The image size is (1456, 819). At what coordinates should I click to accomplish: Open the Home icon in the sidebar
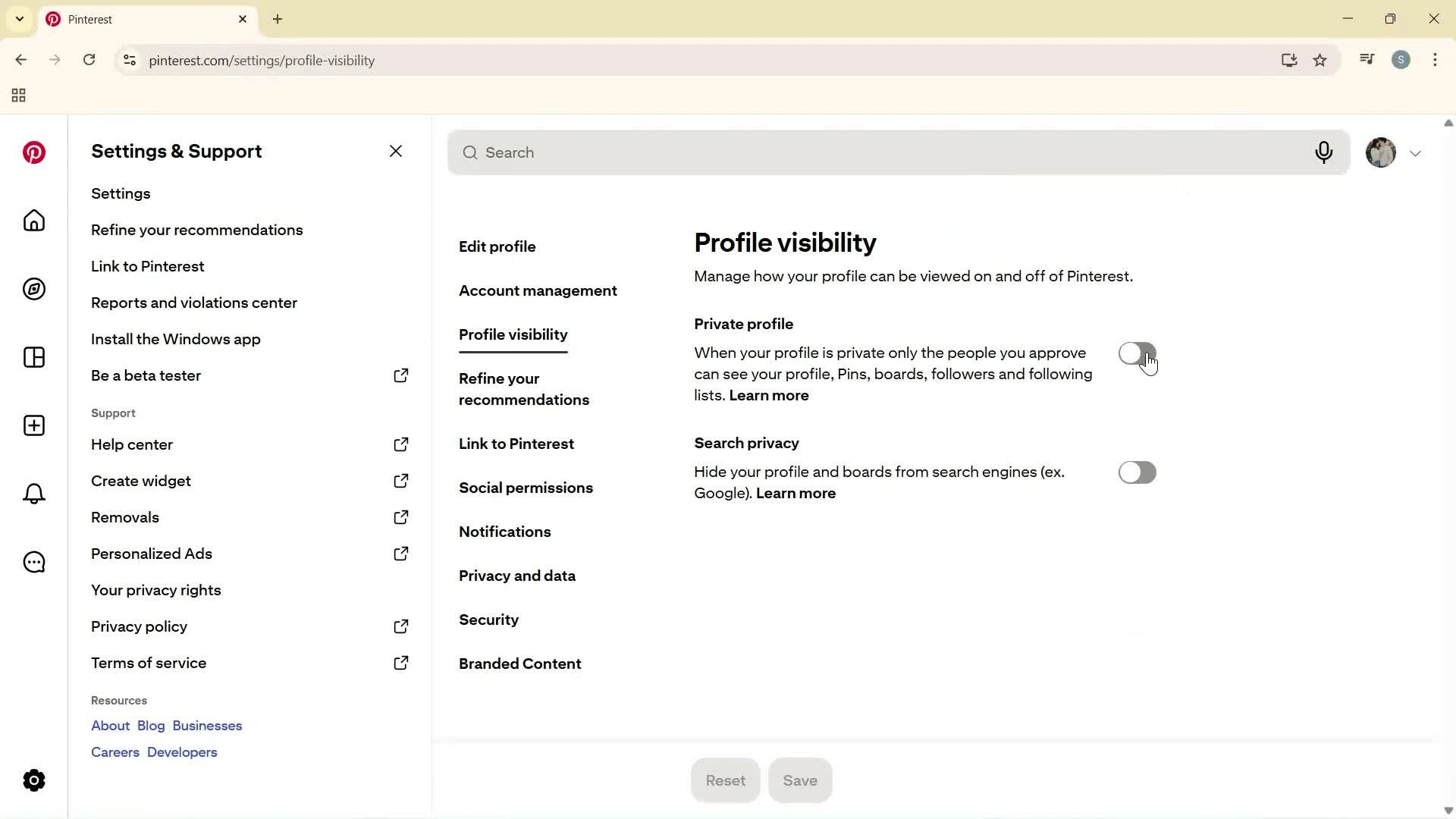point(33,221)
